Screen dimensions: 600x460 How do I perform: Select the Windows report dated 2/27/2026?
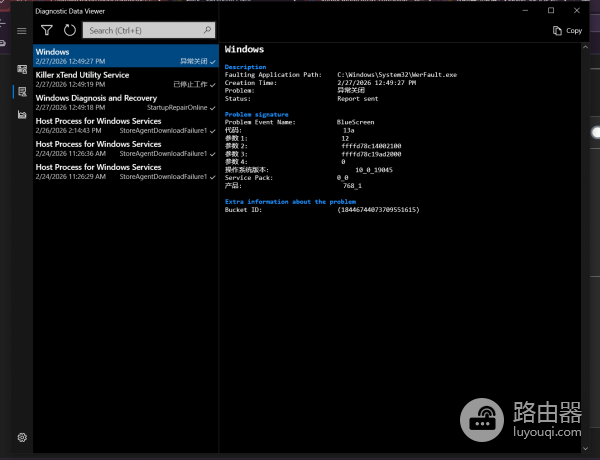[x=126, y=56]
